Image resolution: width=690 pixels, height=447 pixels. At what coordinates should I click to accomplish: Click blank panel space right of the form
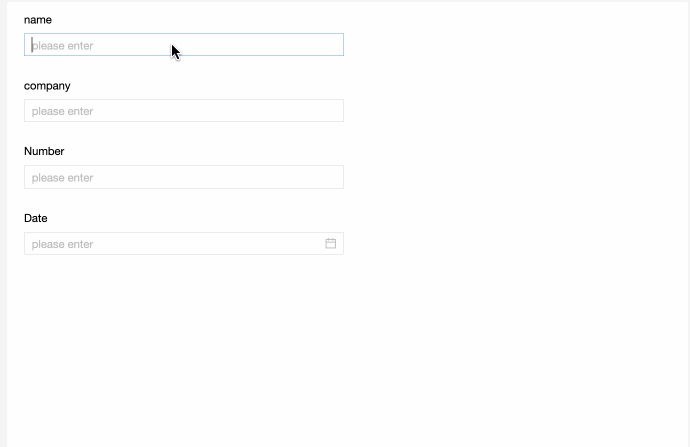tap(515, 176)
